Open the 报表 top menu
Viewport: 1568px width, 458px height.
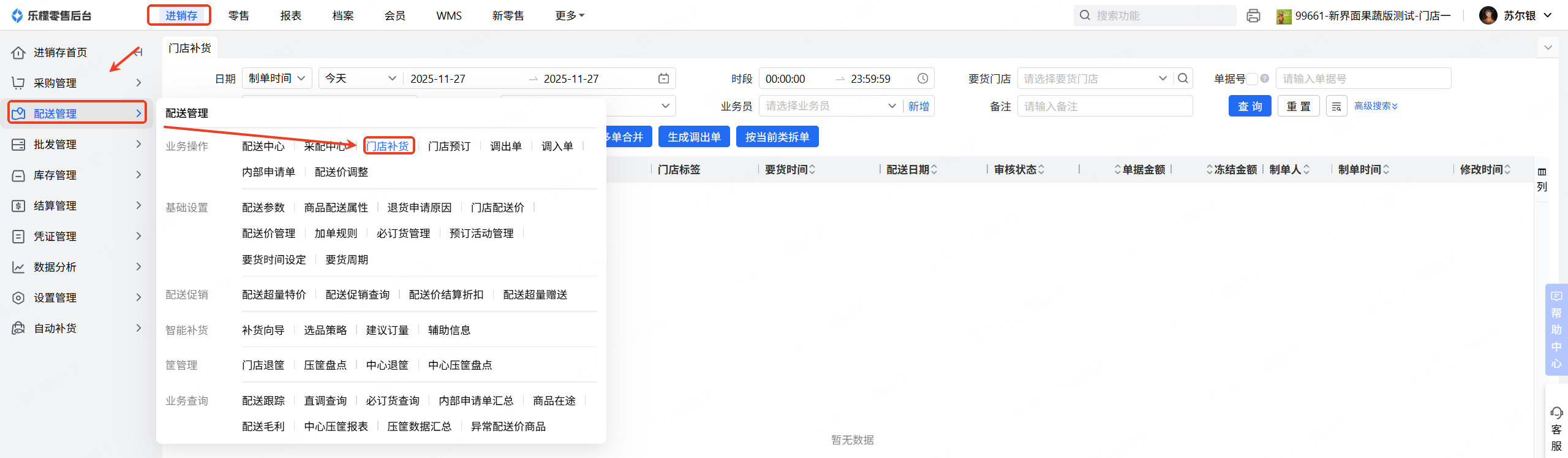pyautogui.click(x=291, y=16)
